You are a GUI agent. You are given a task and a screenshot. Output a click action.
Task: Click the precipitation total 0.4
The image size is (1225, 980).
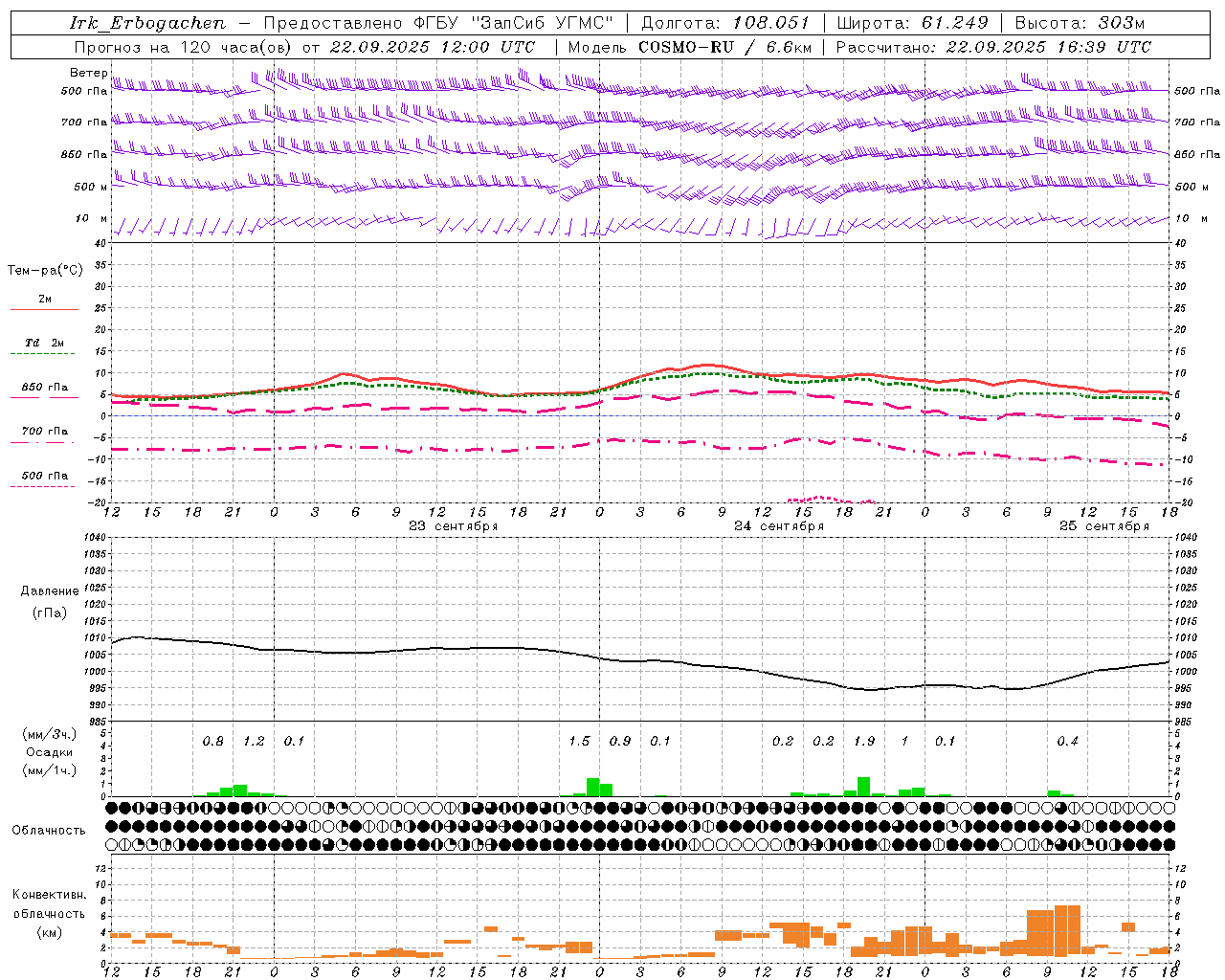tap(1067, 741)
